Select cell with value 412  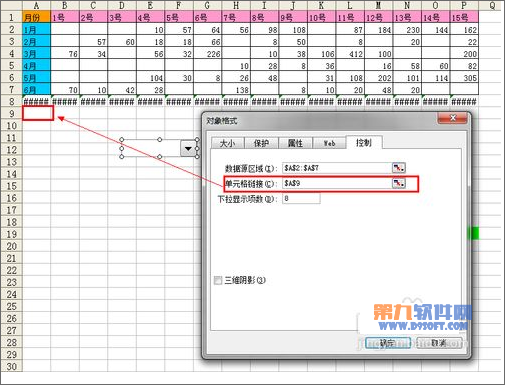(x=350, y=54)
